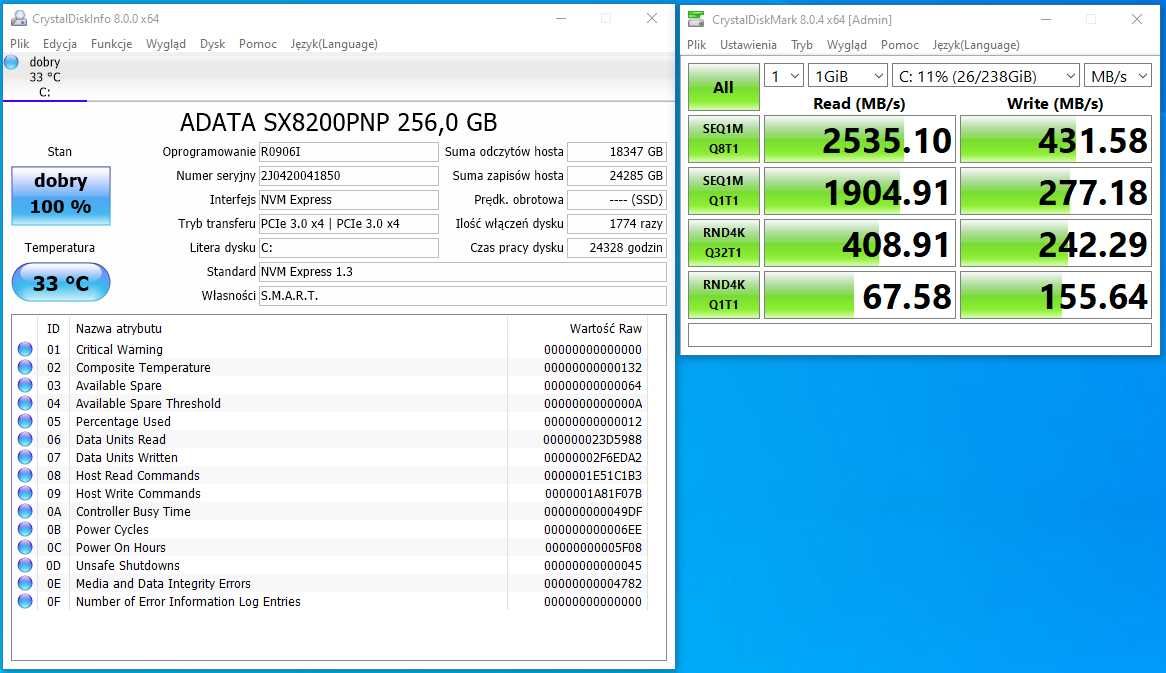Start the SEQ1M Q8T1 test

[x=724, y=138]
